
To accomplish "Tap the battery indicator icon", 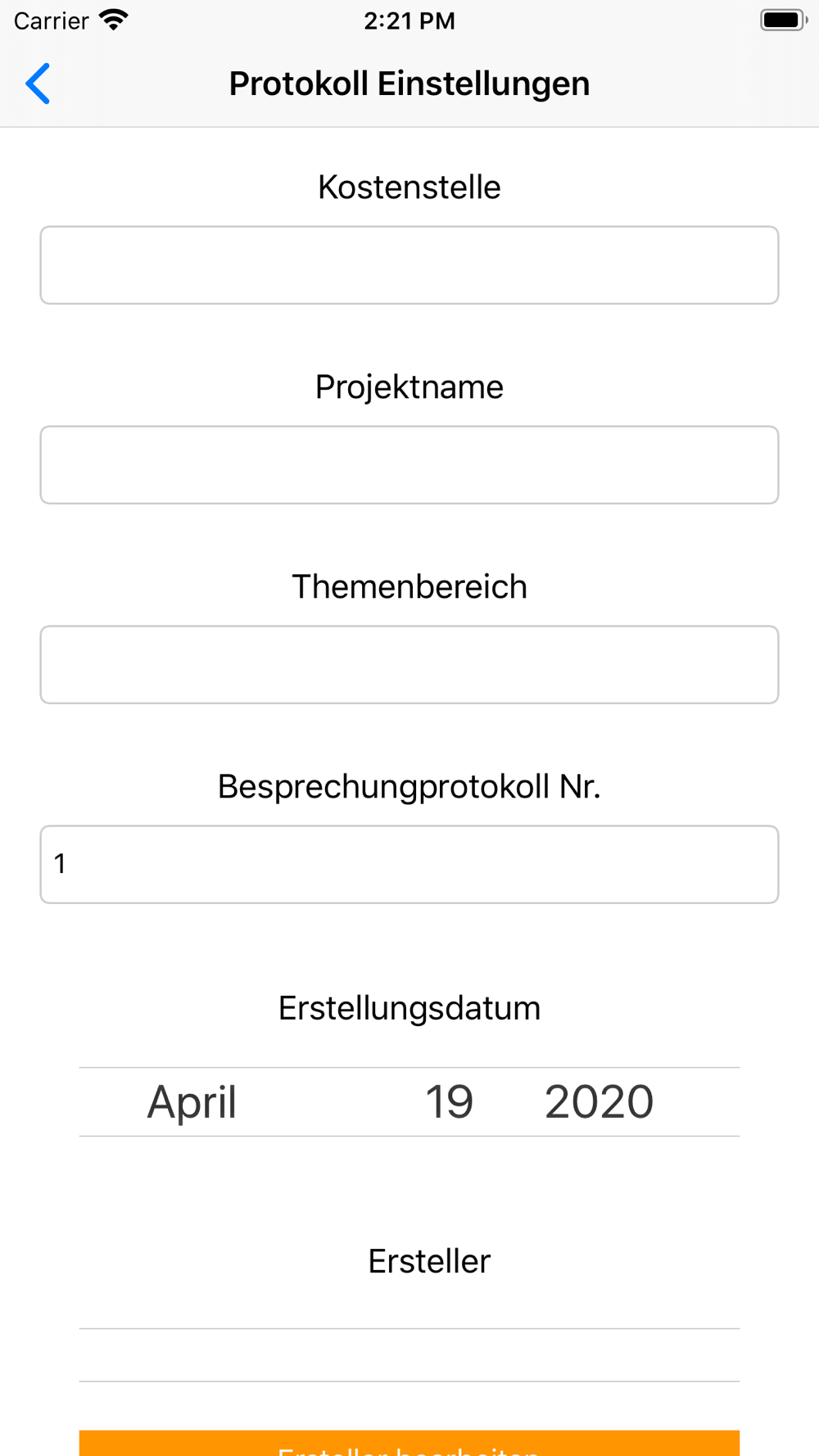I will coord(783,20).
